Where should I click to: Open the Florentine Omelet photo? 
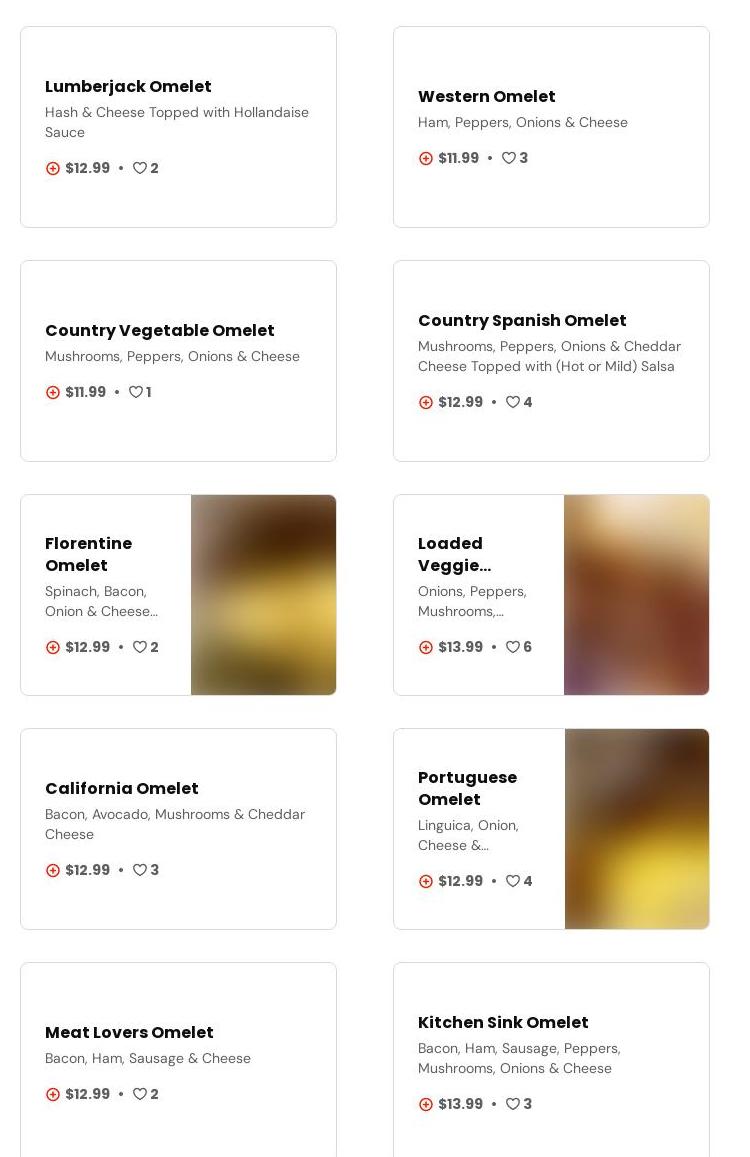tap(263, 595)
